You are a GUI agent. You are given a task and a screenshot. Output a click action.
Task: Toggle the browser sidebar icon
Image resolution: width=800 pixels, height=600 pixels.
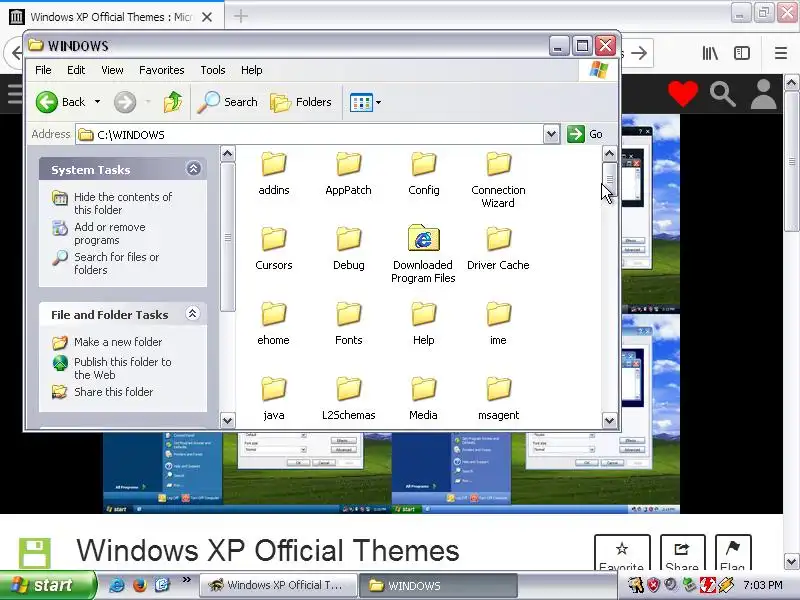tap(742, 53)
